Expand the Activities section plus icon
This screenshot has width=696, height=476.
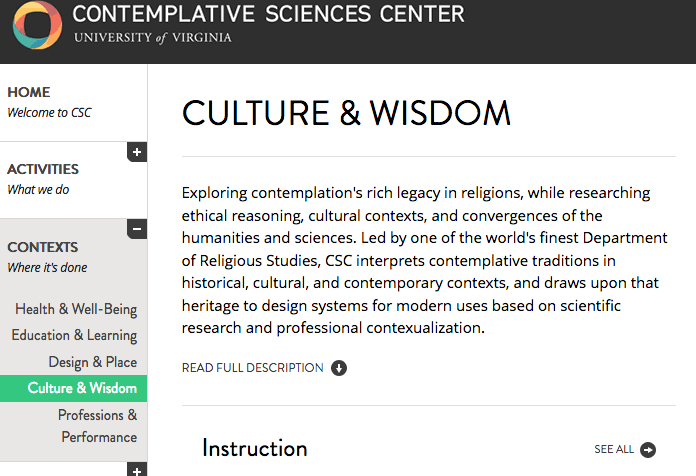[137, 152]
